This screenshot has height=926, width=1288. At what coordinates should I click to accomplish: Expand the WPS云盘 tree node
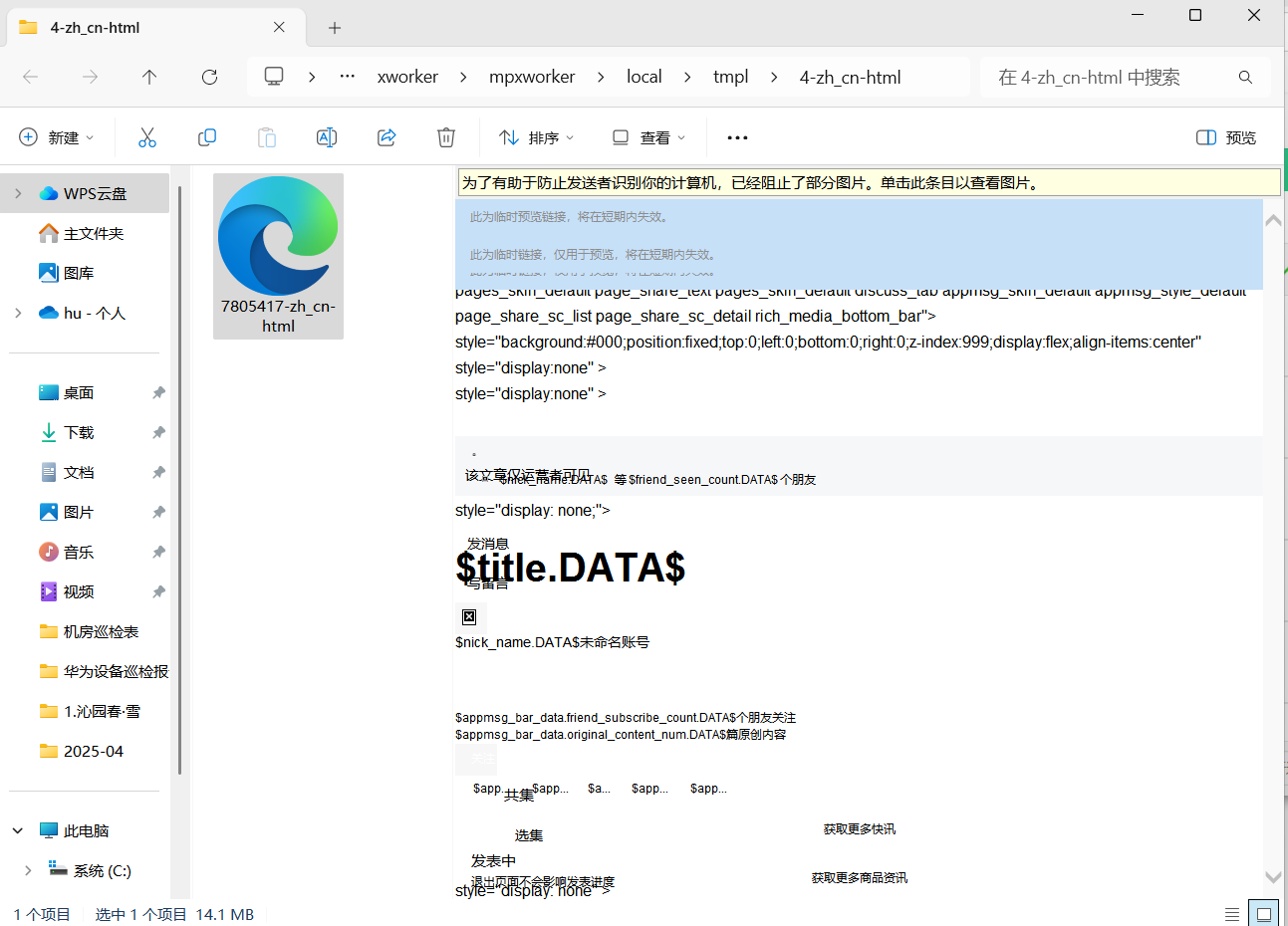[18, 193]
